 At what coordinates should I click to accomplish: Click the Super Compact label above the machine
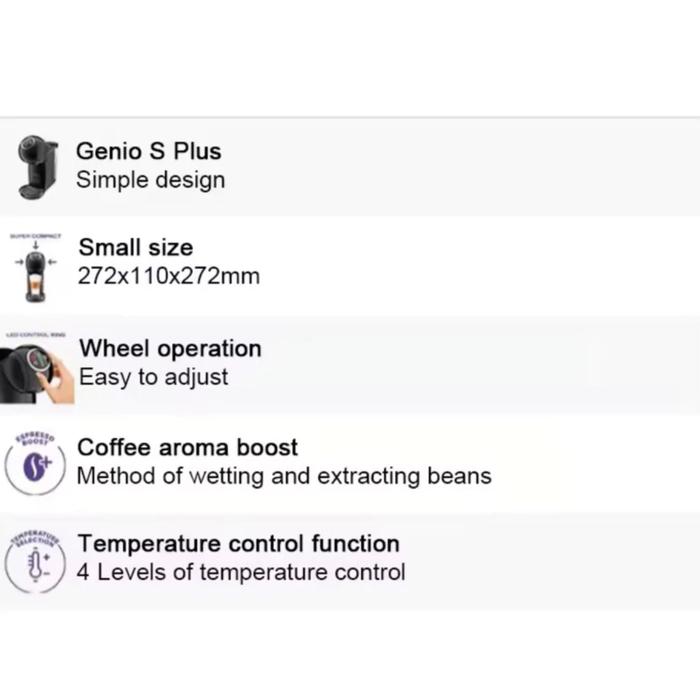(36, 237)
